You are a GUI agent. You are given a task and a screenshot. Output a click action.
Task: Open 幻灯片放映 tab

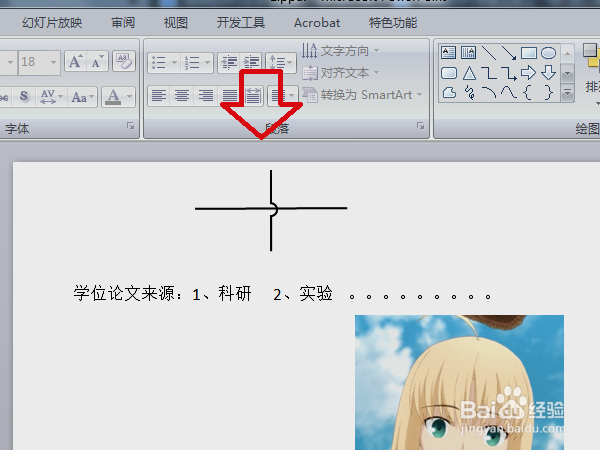click(52, 23)
